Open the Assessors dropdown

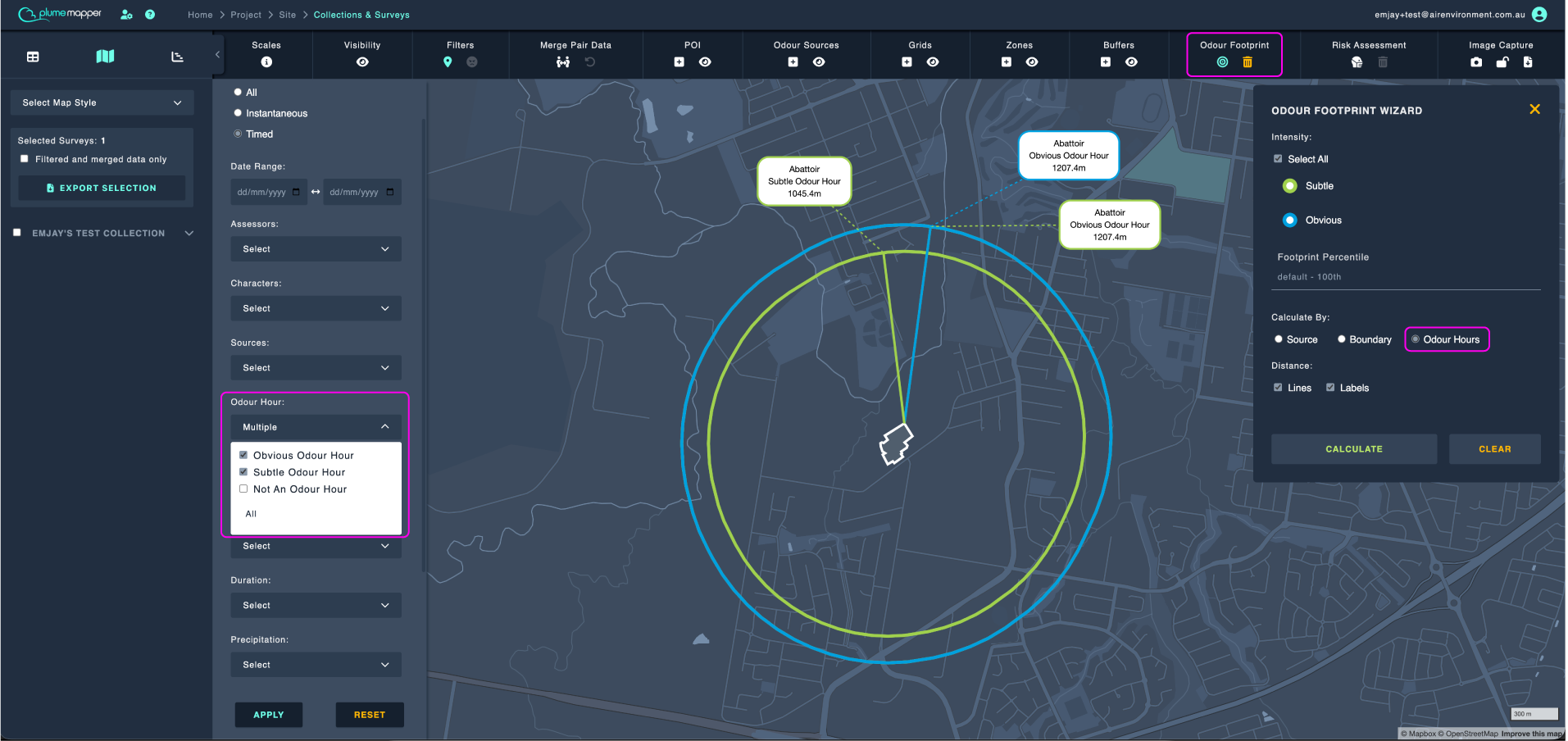[316, 249]
